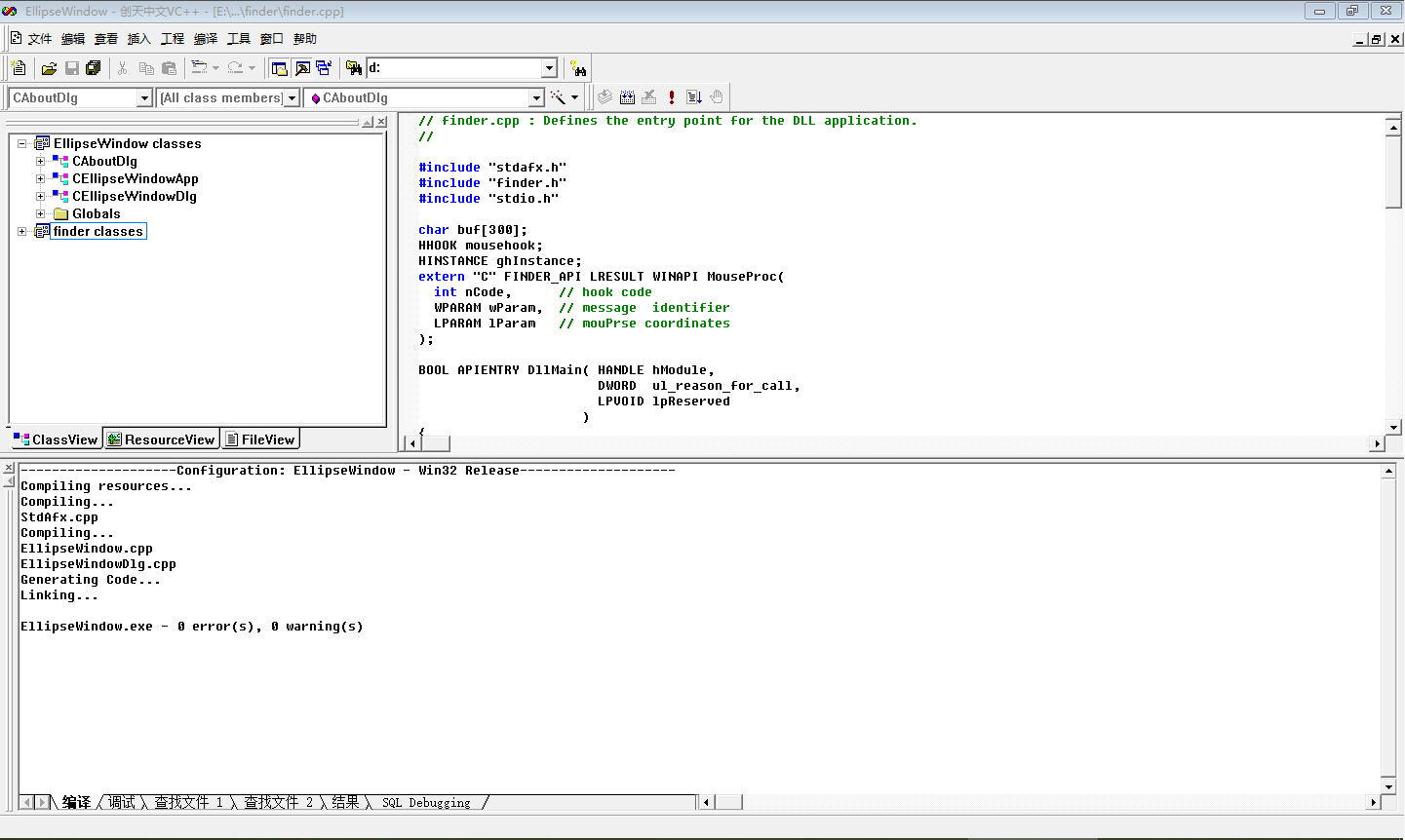Click the Search help binoculars icon

point(579,68)
